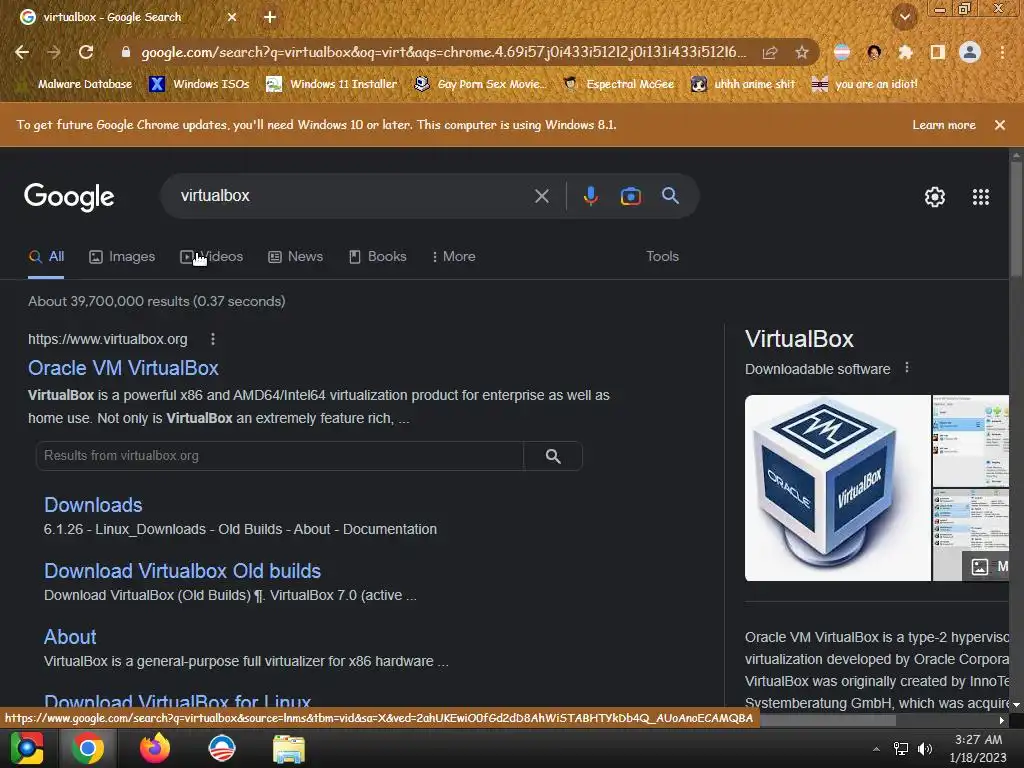The width and height of the screenshot is (1024, 768).
Task: Open the new tab plus button
Action: [x=270, y=17]
